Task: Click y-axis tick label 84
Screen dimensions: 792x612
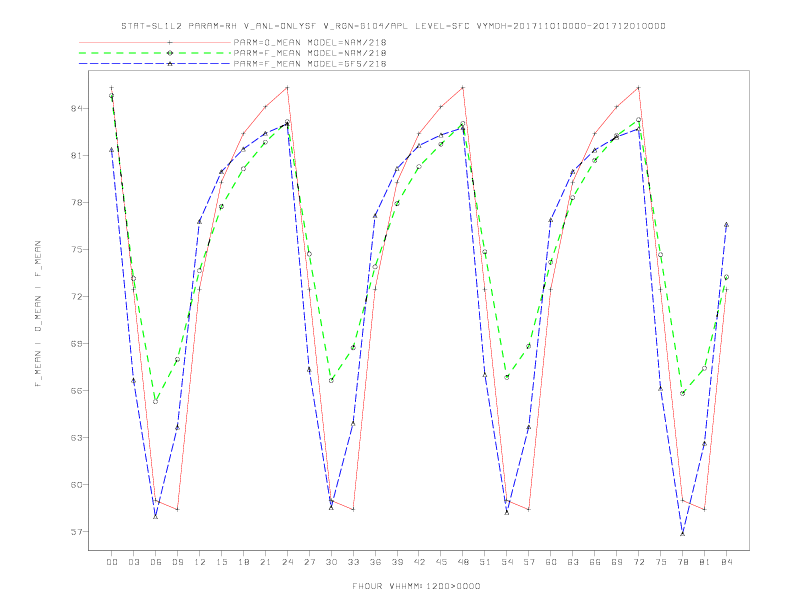Action: click(76, 109)
